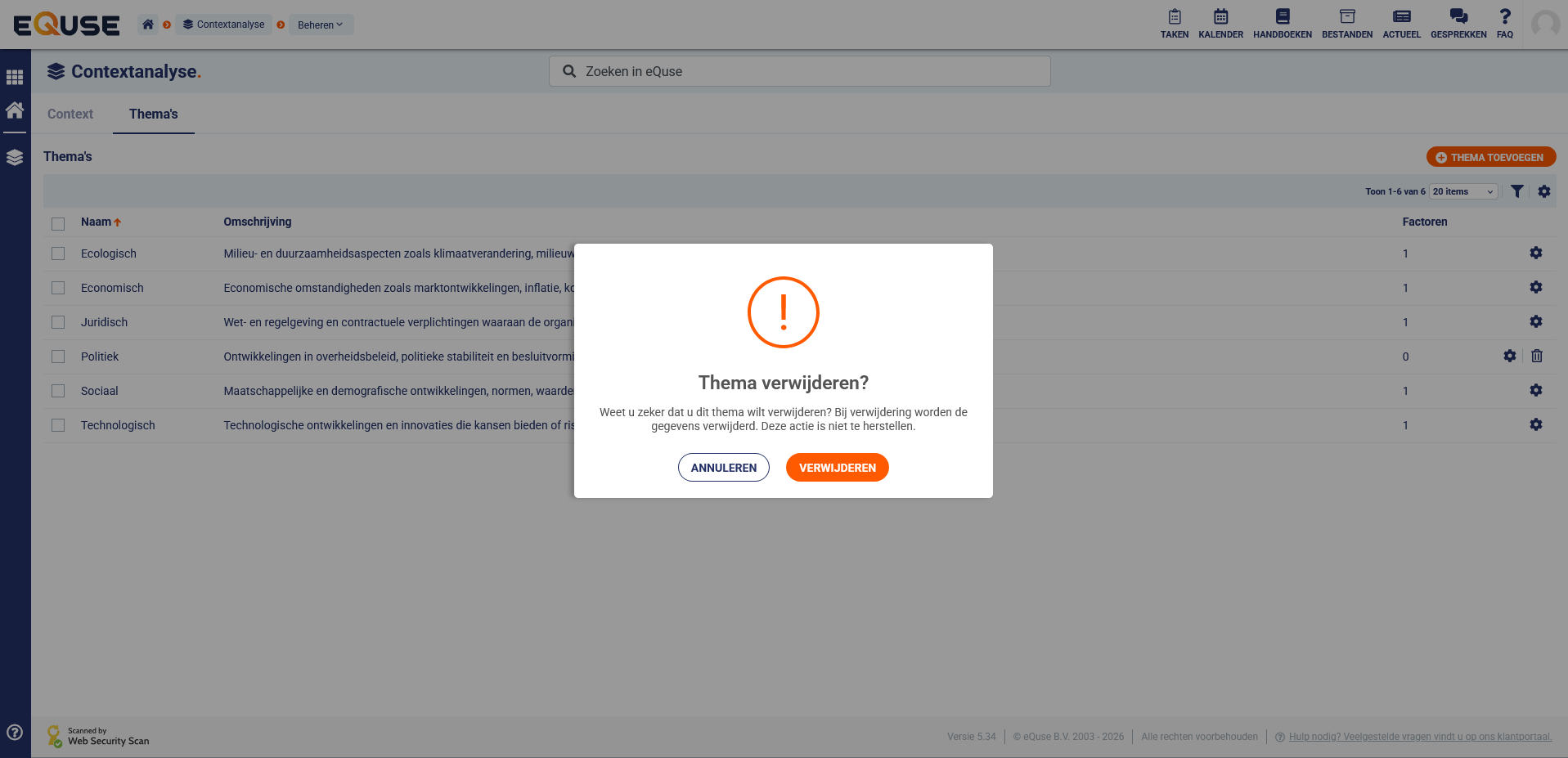Toggle the select-all checkbox in header
This screenshot has height=758, width=1568.
(58, 223)
